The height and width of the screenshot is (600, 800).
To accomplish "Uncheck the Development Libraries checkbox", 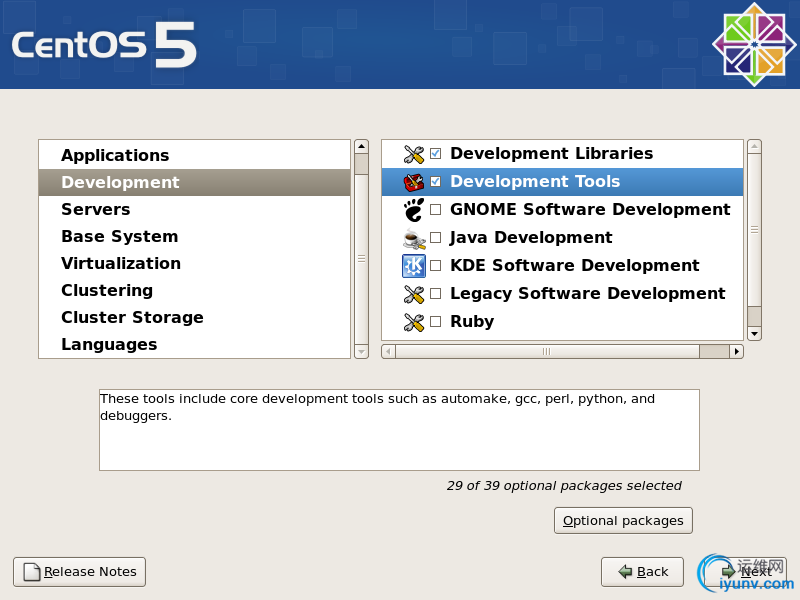I will pyautogui.click(x=436, y=153).
